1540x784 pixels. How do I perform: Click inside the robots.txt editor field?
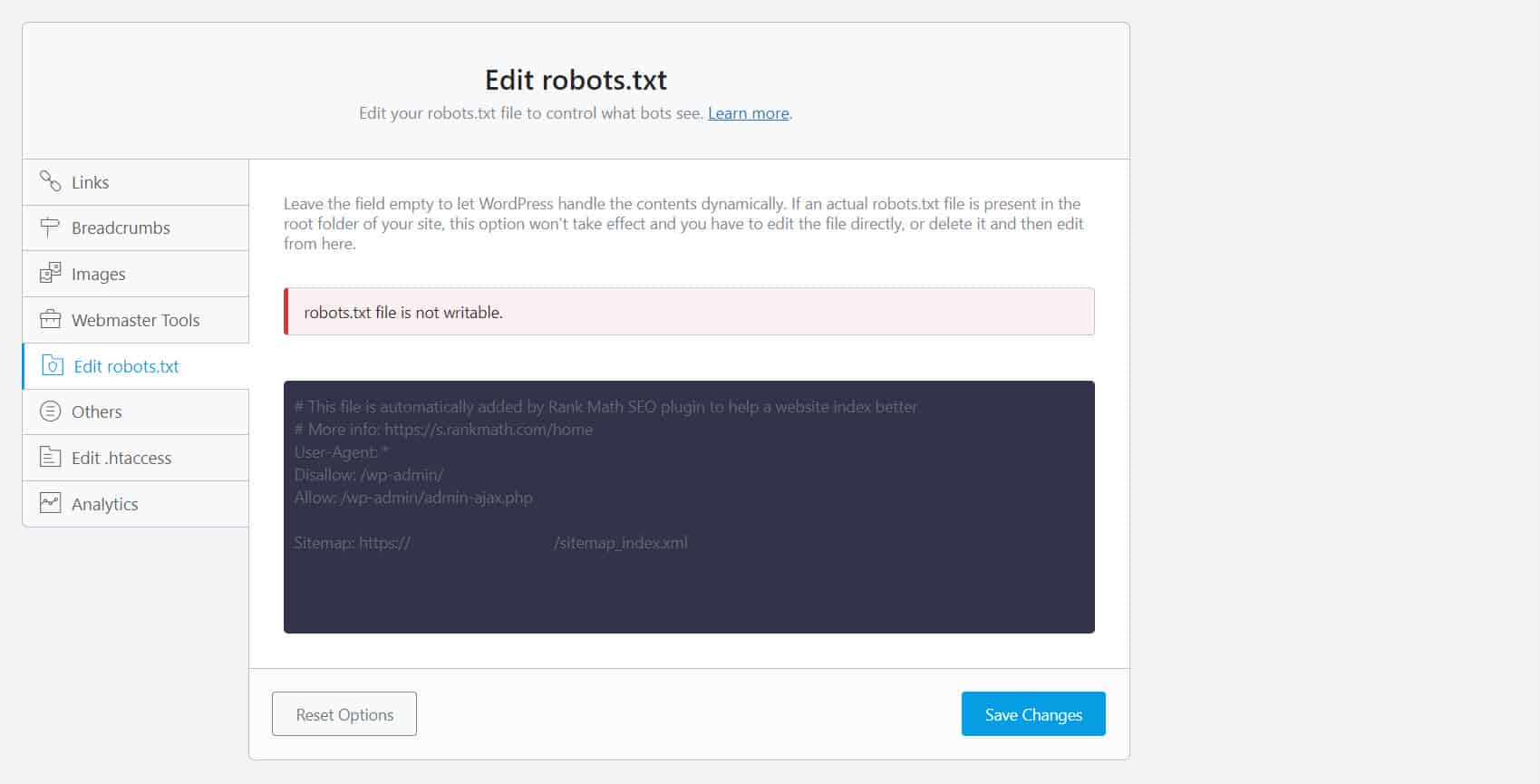click(x=689, y=505)
